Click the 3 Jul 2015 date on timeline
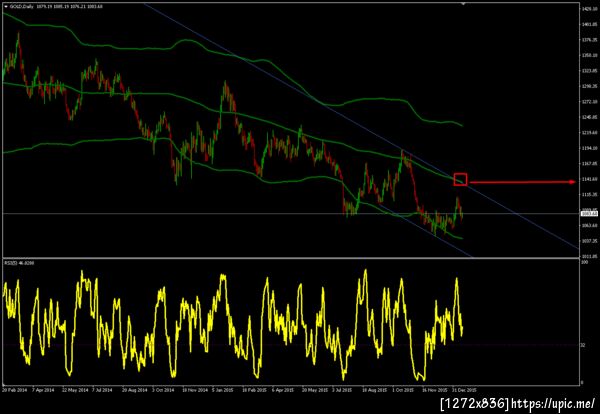 point(342,390)
